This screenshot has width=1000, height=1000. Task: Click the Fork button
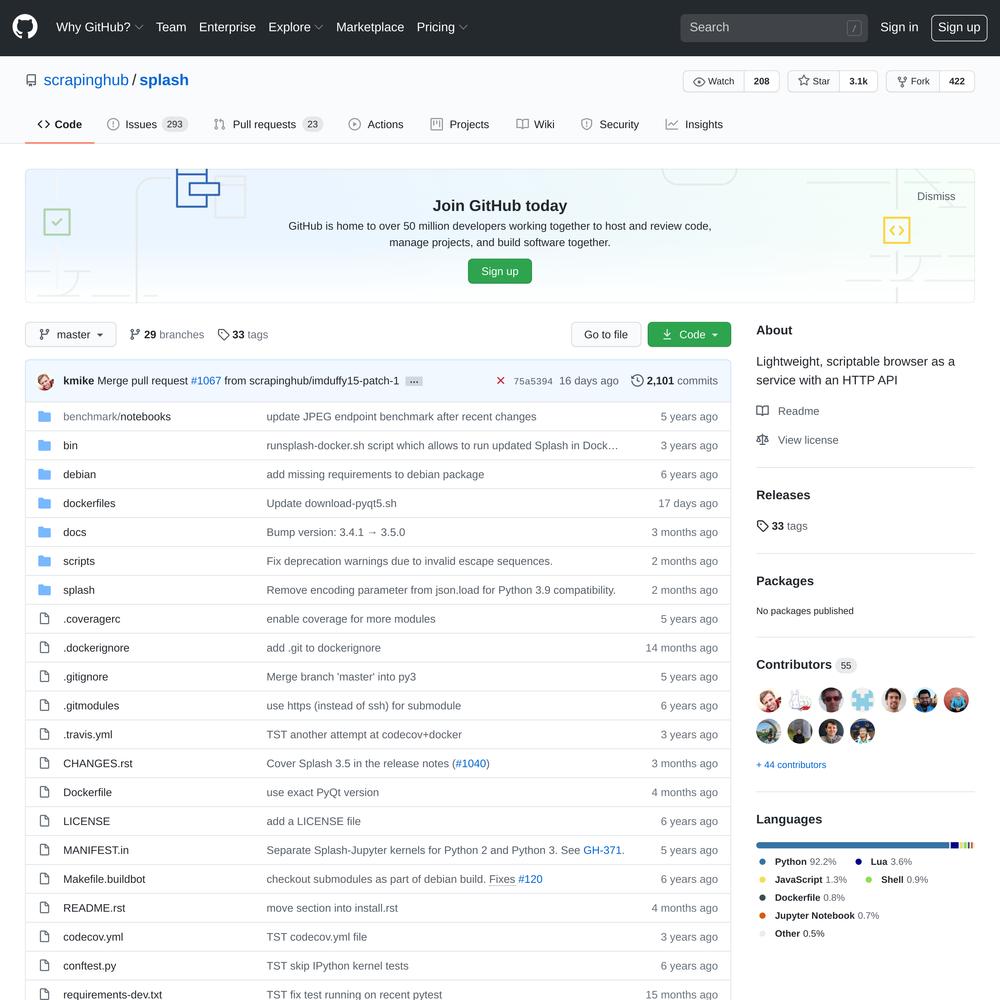913,82
